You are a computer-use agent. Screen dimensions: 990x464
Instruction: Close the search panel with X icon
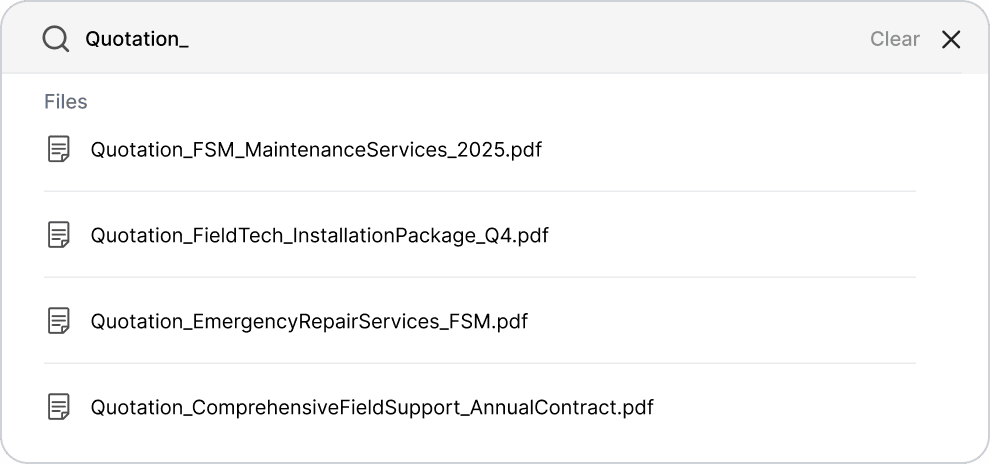[x=951, y=39]
